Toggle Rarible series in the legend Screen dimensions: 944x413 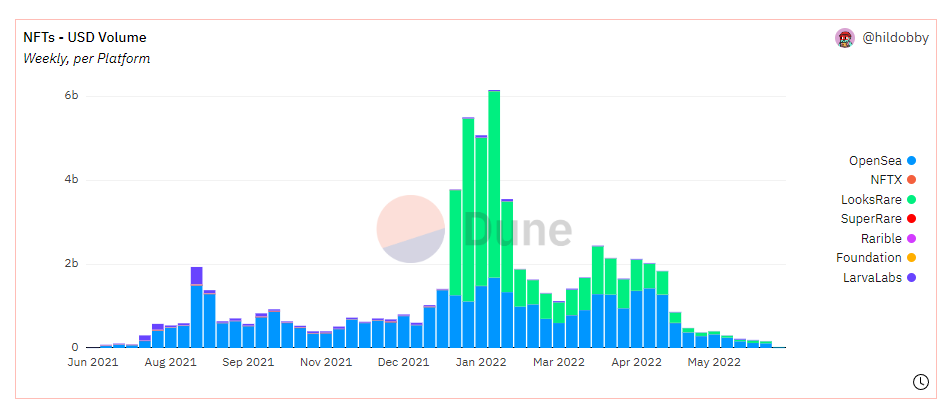[889, 238]
